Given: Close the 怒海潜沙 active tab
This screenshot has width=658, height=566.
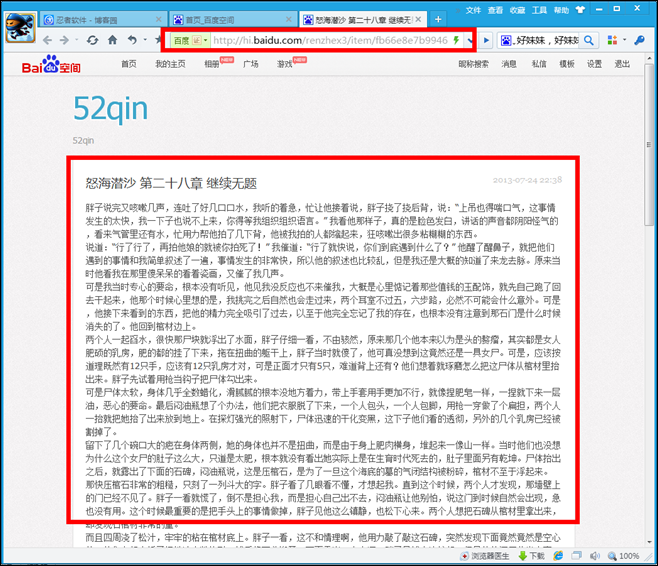Looking at the screenshot, I should point(418,19).
